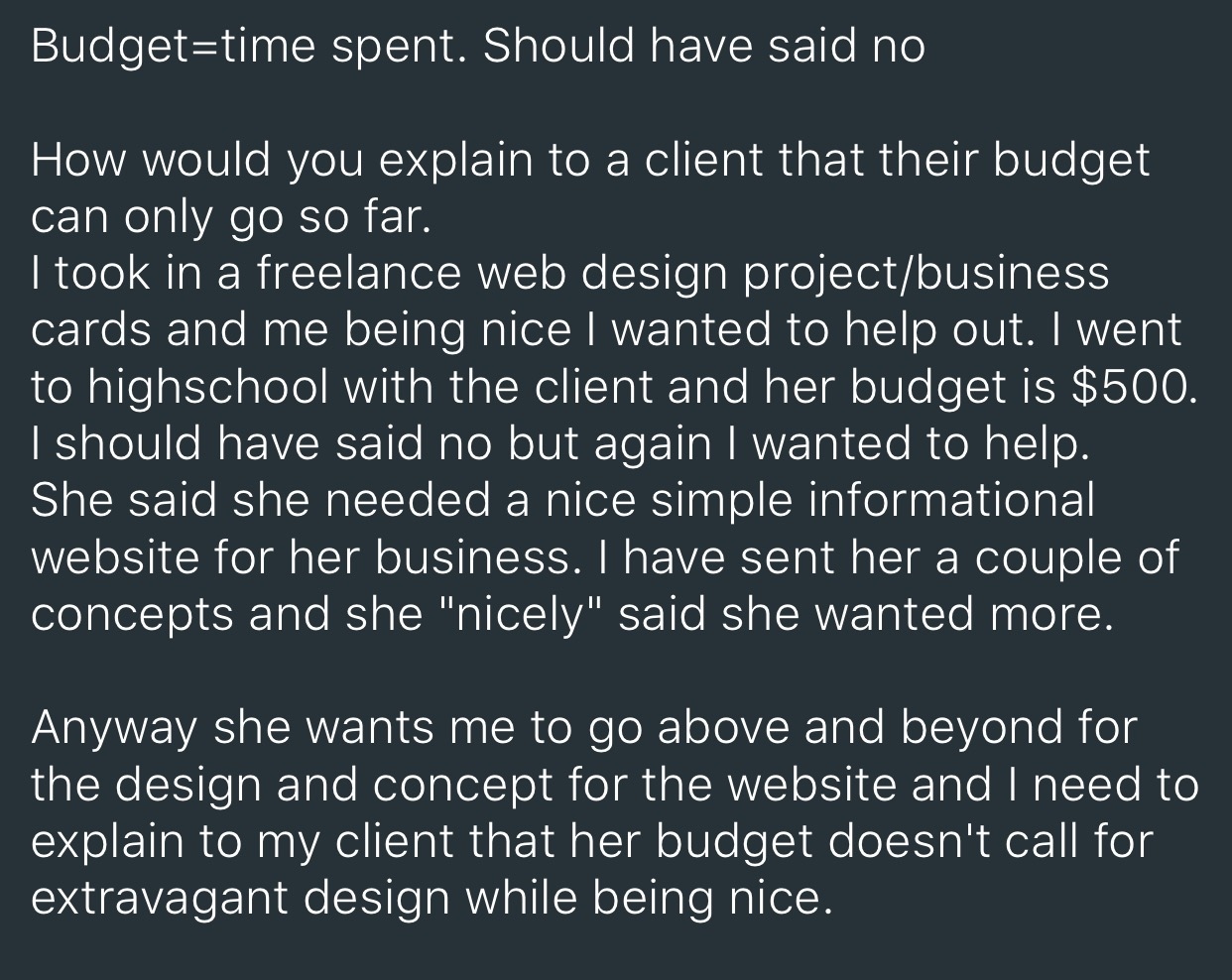Click the words "Should have said no" in title

tap(704, 46)
